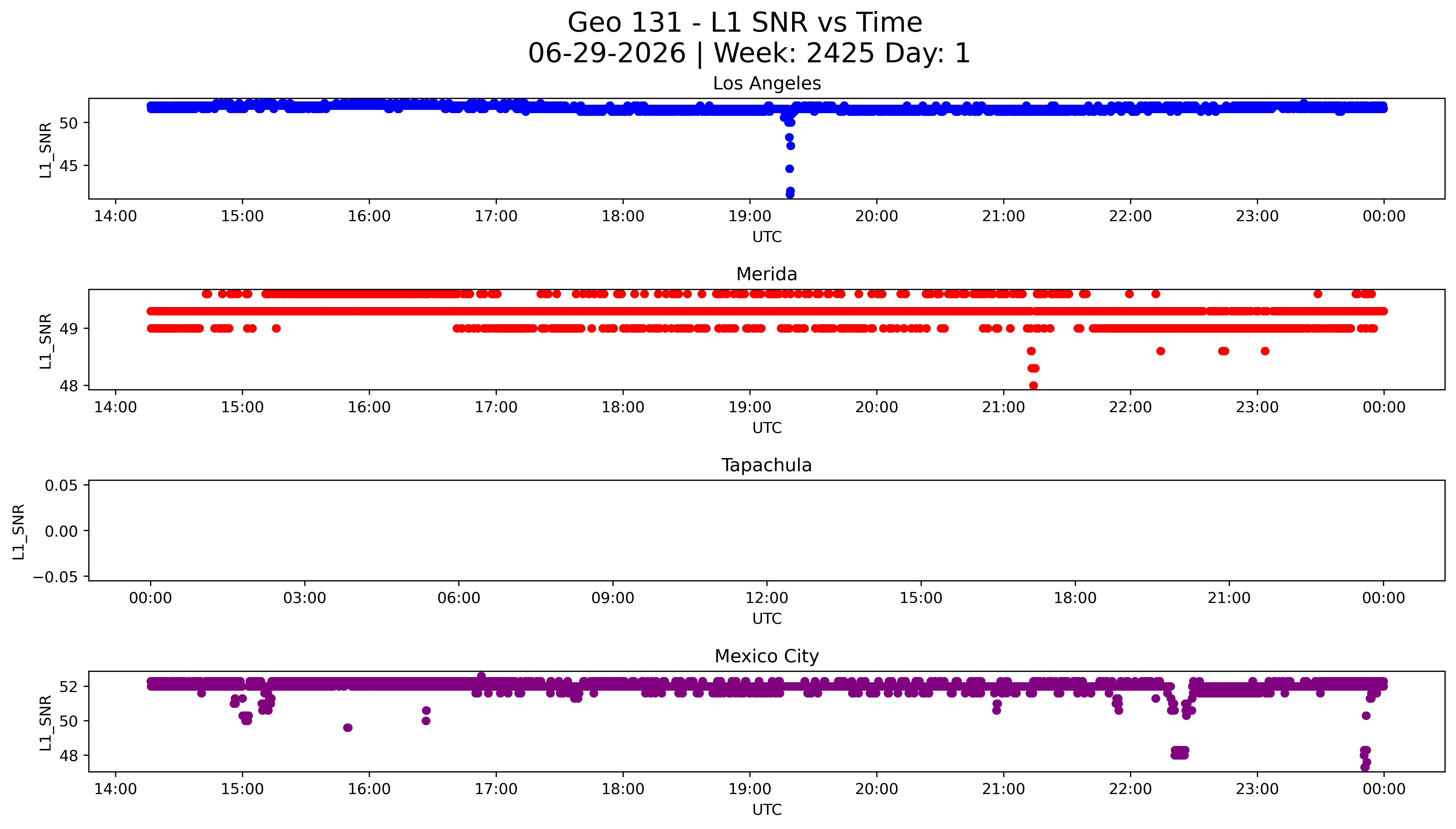Click the red dot at 48.6 near 23:03 in Merida
1456x829 pixels.
tap(1265, 351)
